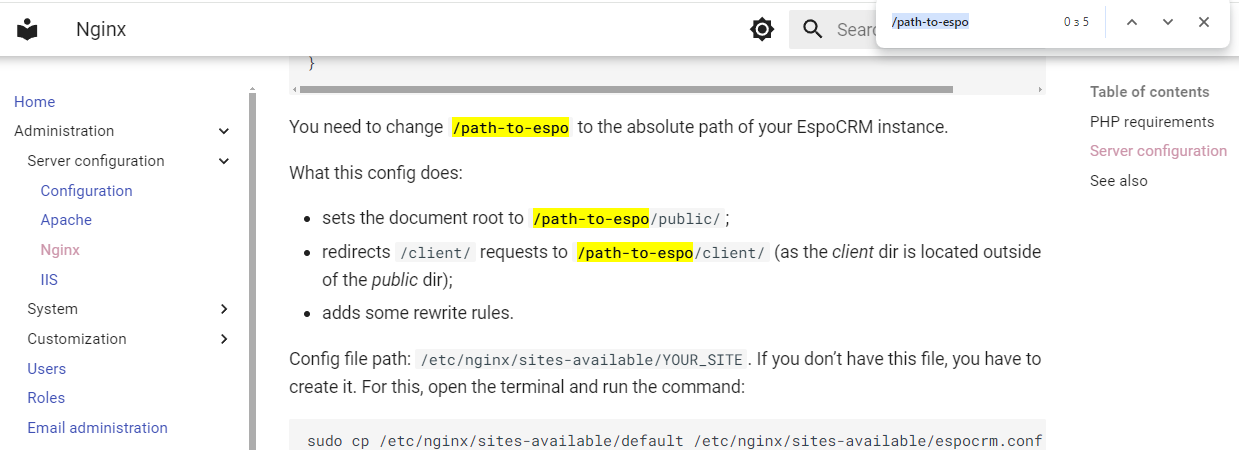Jump to PHP requirements section

[x=1151, y=122]
